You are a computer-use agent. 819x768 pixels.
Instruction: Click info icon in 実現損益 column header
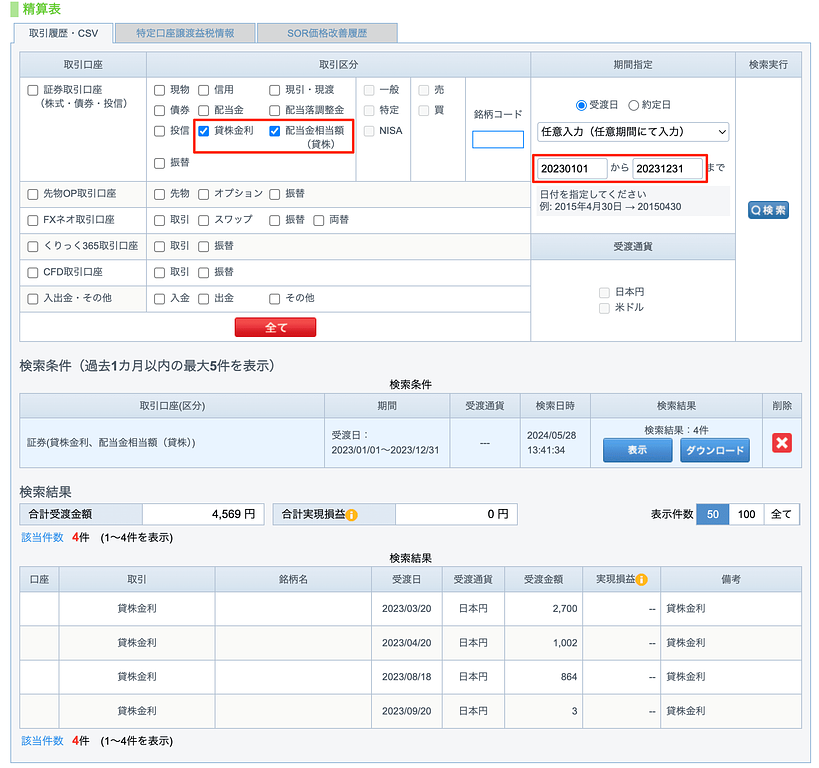(x=641, y=579)
